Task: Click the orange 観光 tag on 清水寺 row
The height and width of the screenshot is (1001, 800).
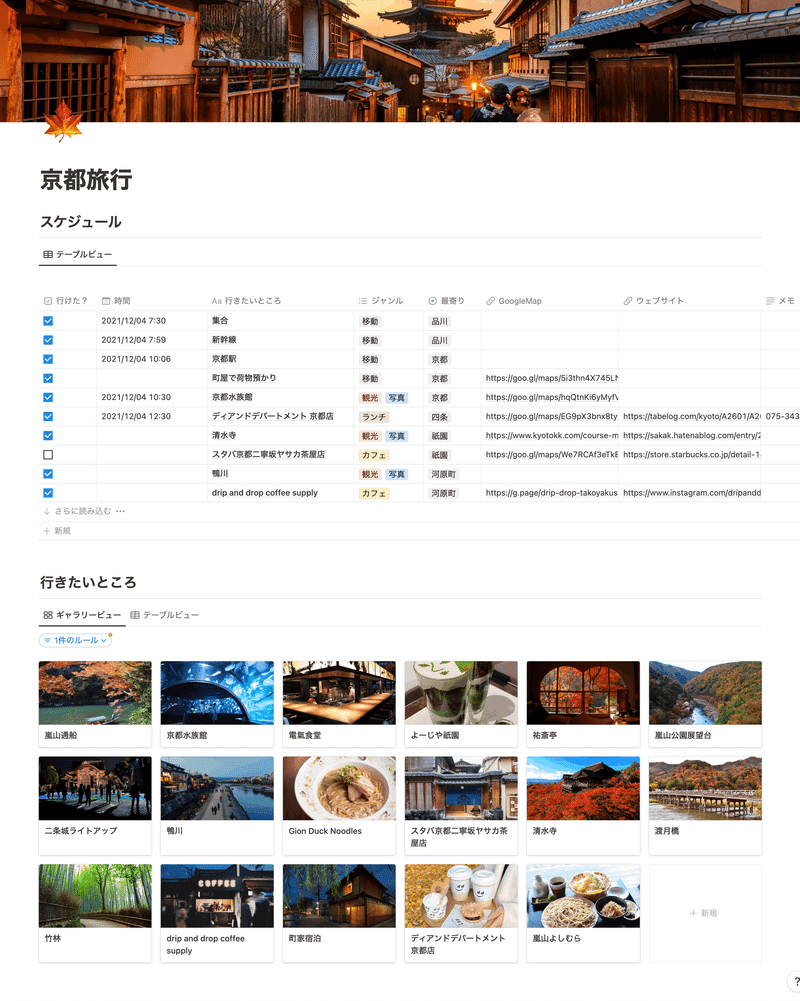Action: click(370, 436)
